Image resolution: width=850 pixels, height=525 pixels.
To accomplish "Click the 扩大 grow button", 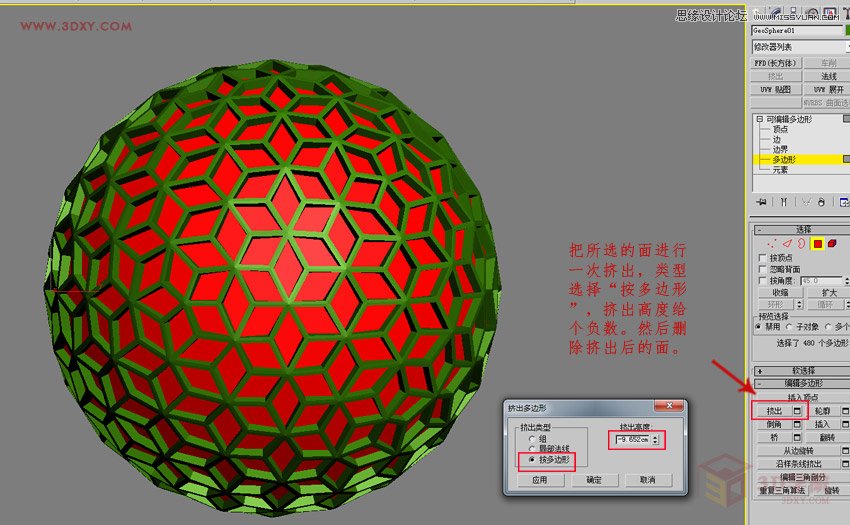I will [x=828, y=293].
